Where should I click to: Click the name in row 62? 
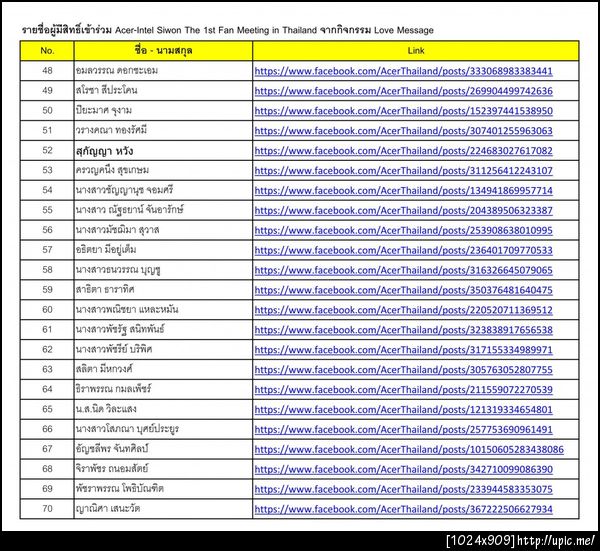(x=114, y=349)
